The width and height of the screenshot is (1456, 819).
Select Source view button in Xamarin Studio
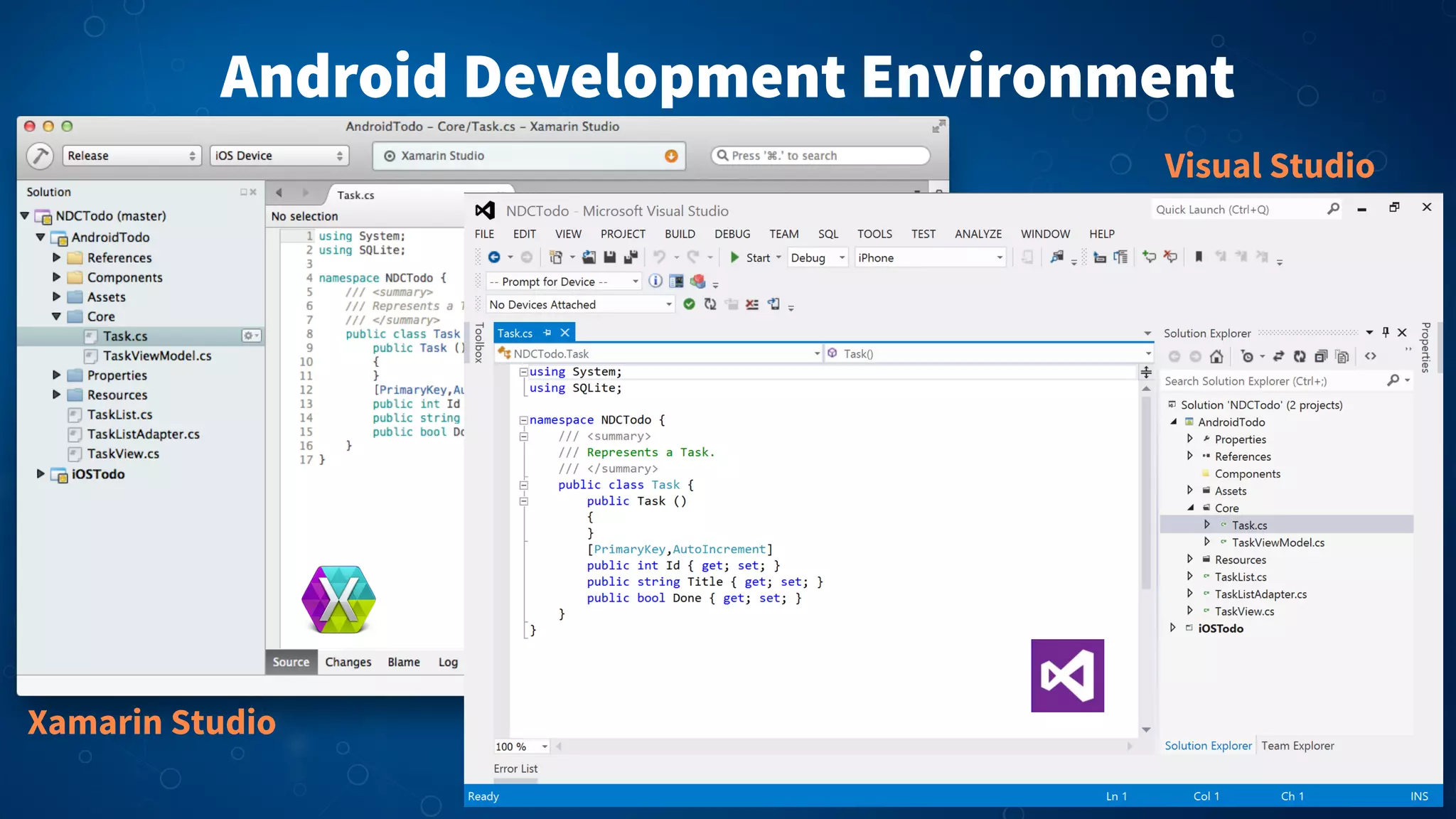[291, 662]
